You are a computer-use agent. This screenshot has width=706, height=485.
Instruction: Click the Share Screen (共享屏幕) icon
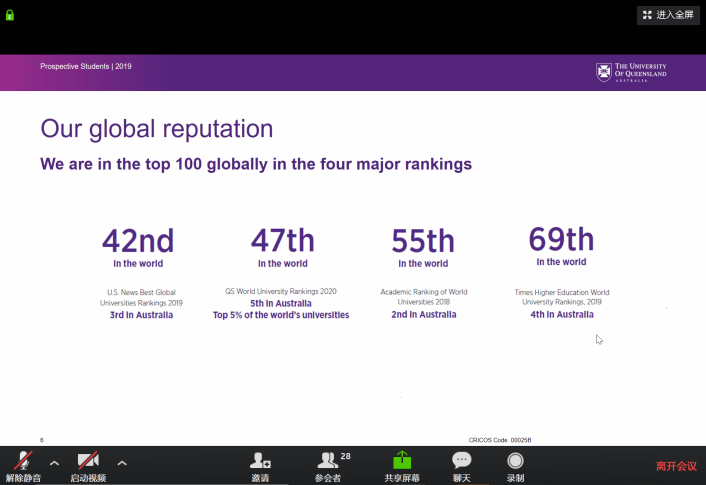[x=402, y=467]
